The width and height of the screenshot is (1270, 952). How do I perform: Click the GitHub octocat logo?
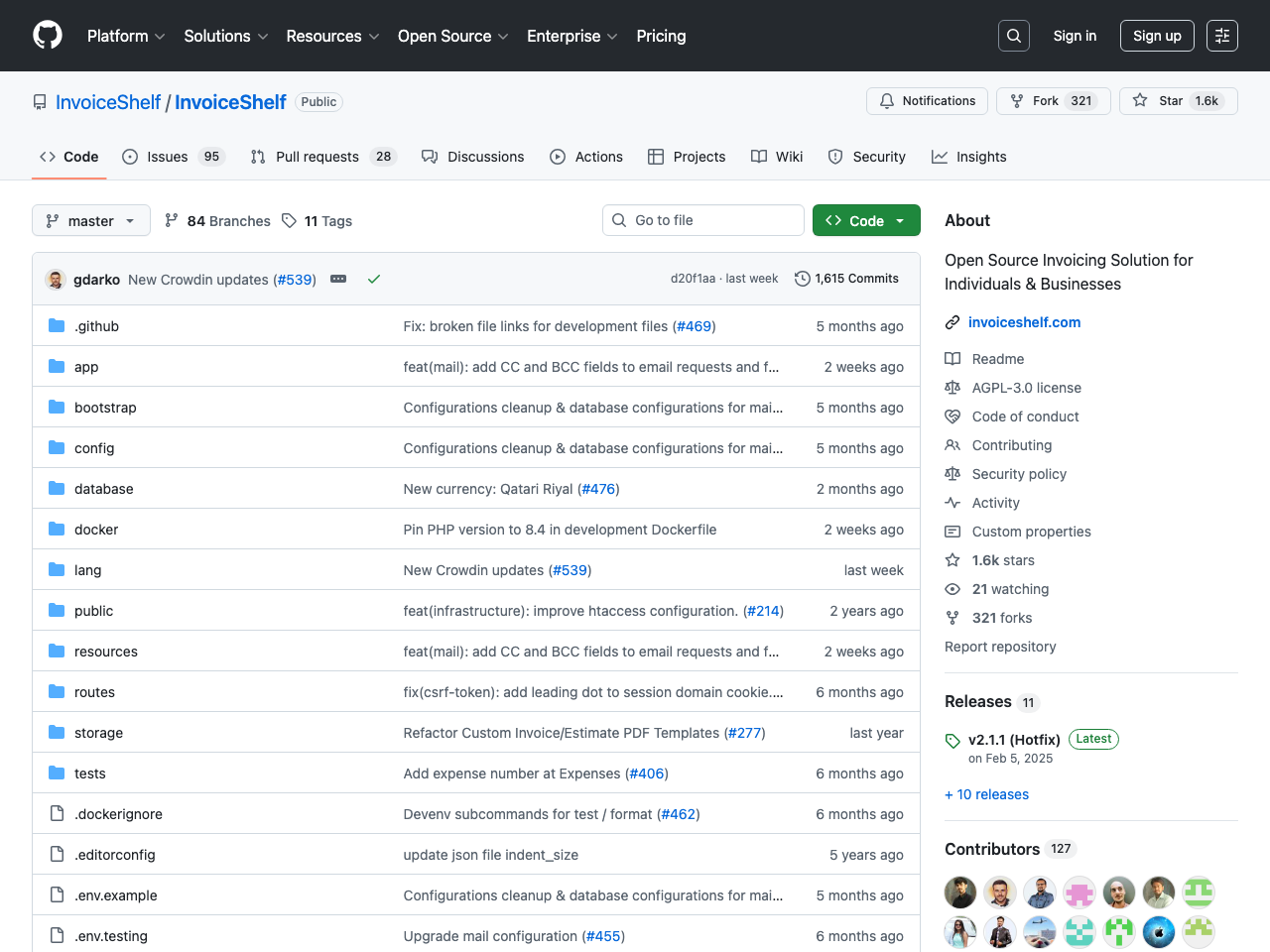pos(47,35)
